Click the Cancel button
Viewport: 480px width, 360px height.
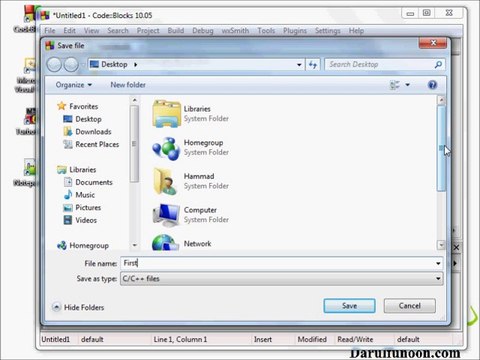click(410, 306)
